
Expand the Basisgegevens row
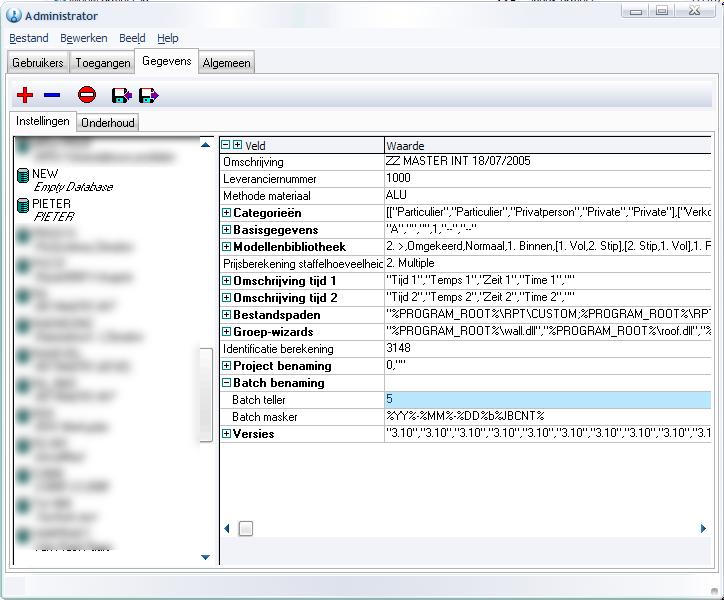pos(226,230)
